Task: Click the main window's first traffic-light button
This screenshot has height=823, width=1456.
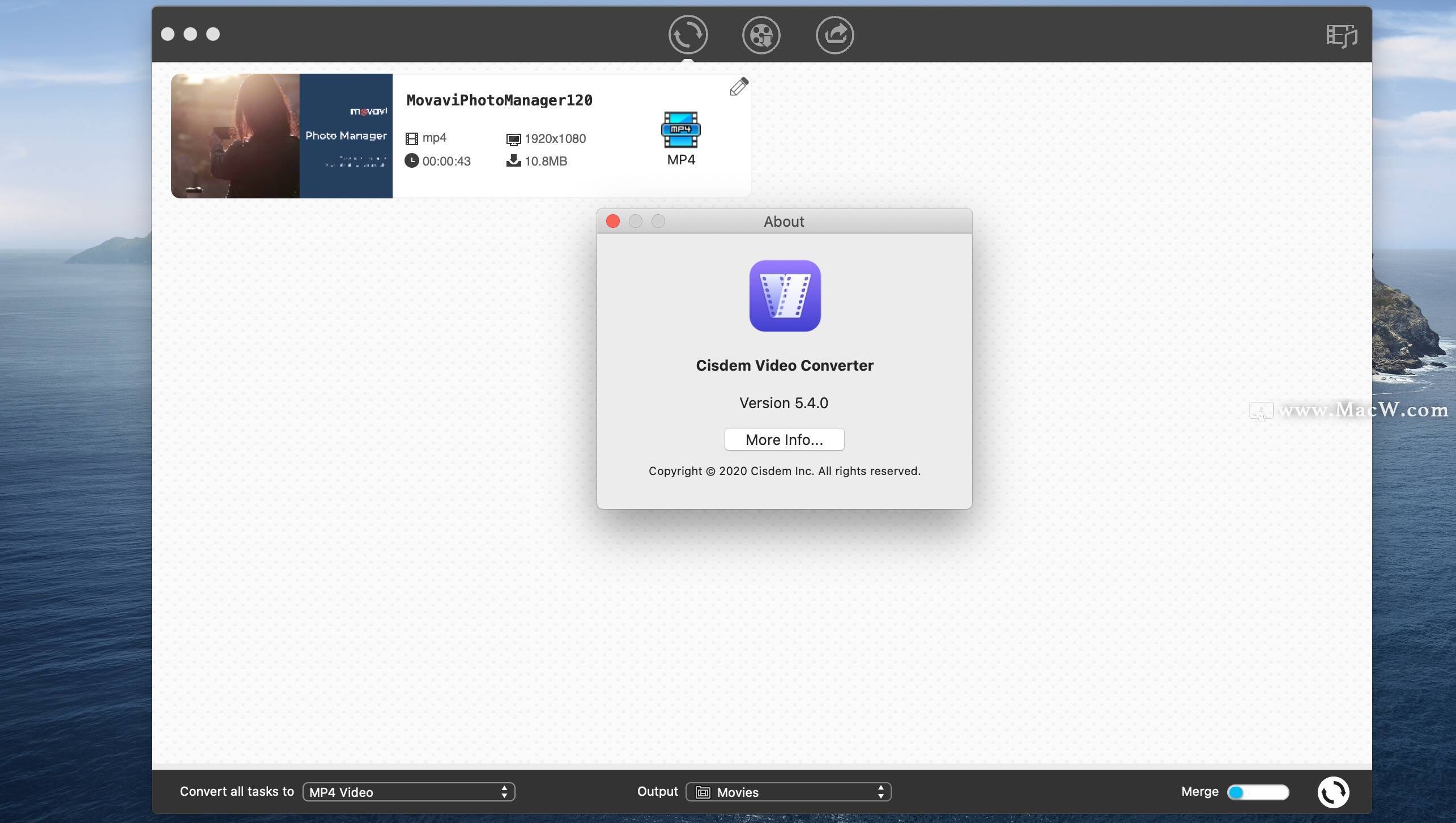Action: (168, 34)
